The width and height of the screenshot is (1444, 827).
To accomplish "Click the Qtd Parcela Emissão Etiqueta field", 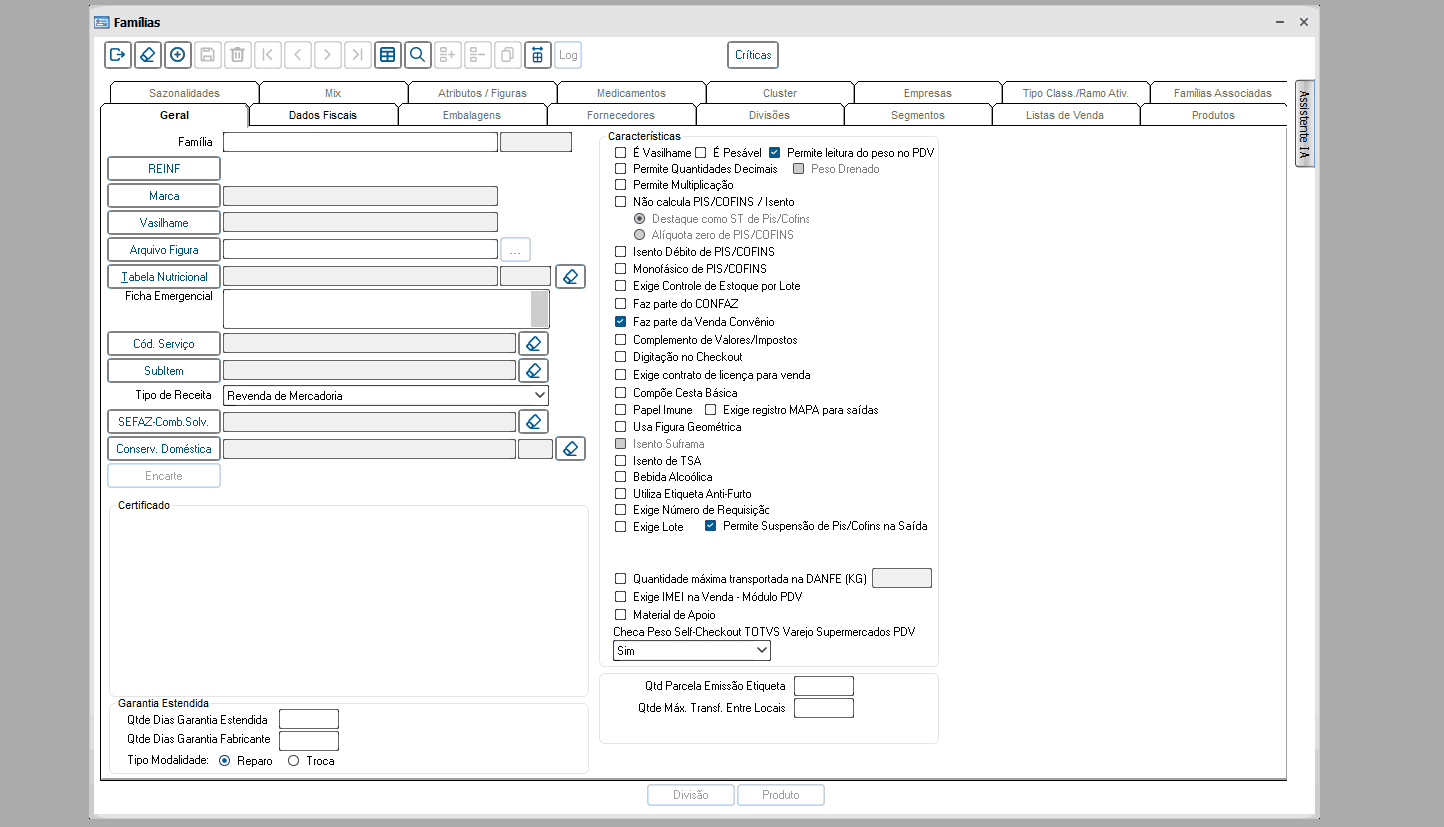I will coord(824,686).
